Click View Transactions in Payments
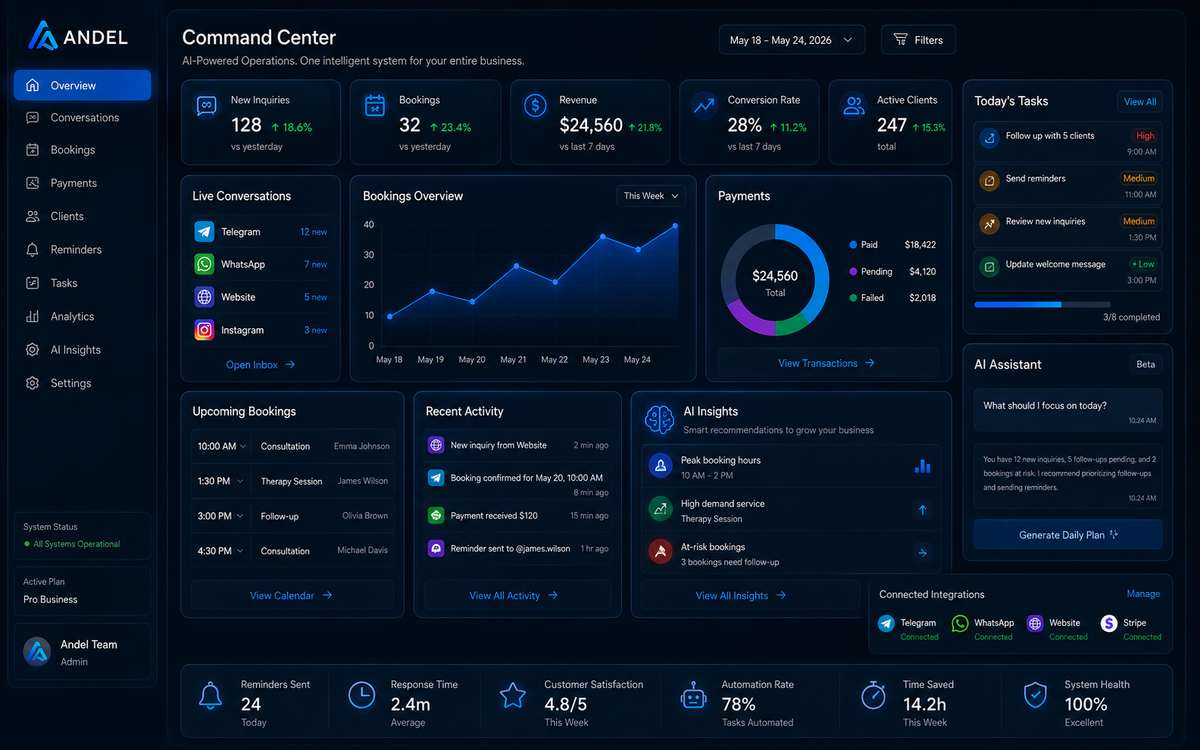 pos(827,363)
